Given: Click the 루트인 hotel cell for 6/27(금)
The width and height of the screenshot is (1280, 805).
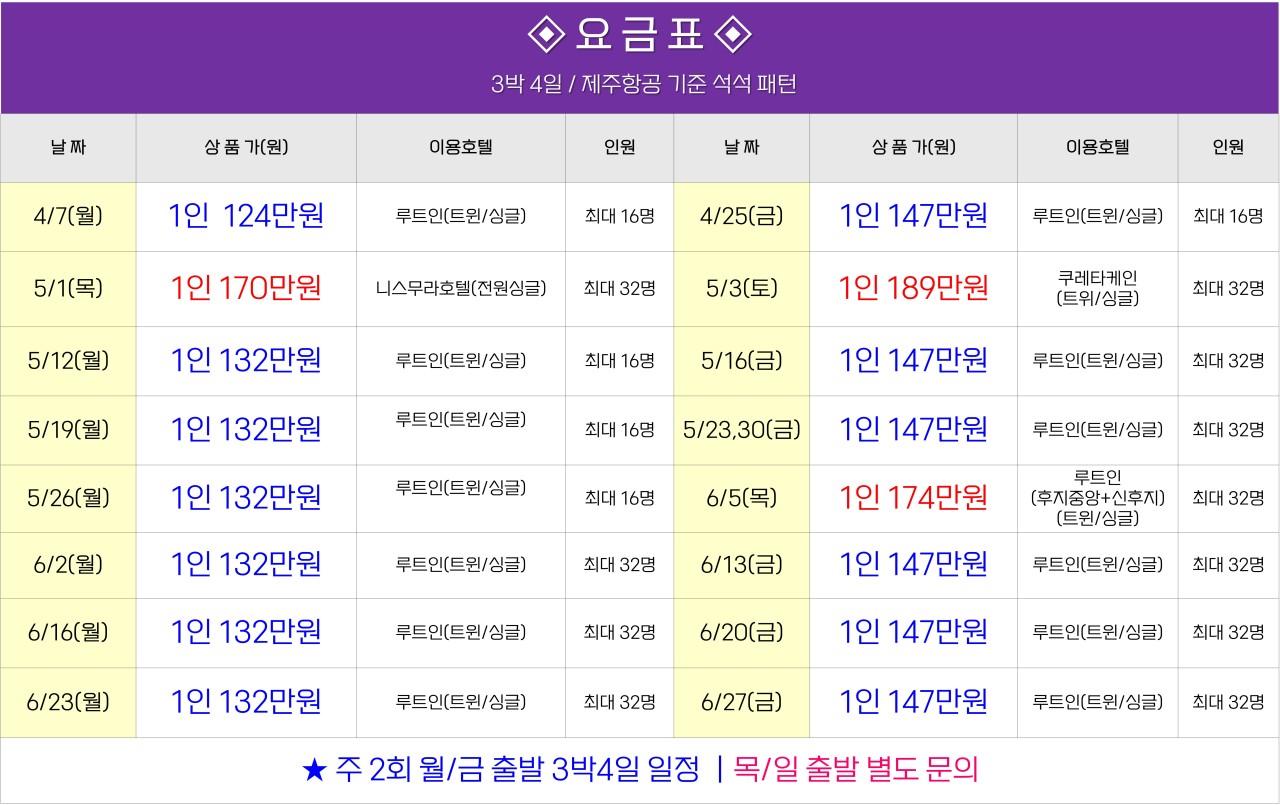Looking at the screenshot, I should (x=1098, y=702).
